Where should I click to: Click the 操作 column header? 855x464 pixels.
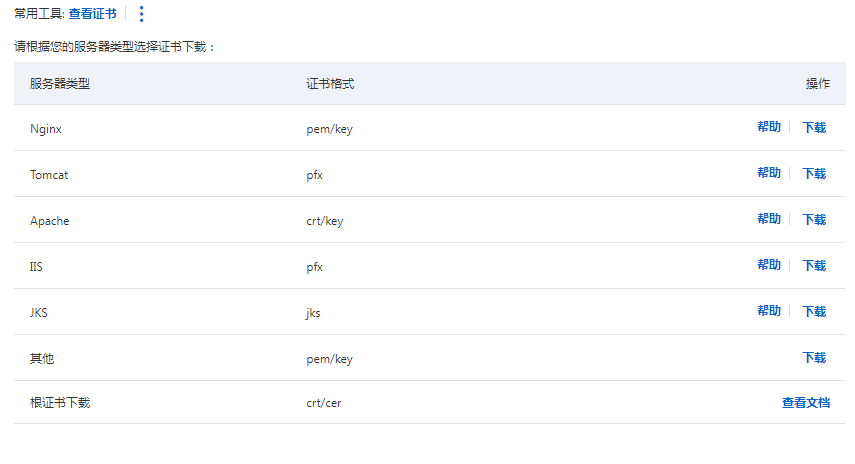(x=817, y=84)
